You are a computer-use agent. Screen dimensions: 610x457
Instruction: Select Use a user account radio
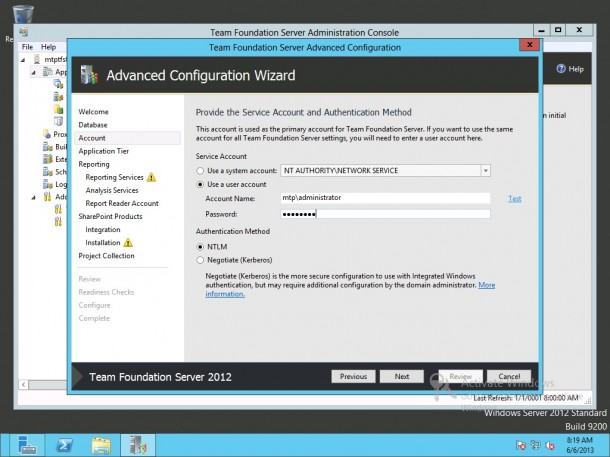coord(200,184)
